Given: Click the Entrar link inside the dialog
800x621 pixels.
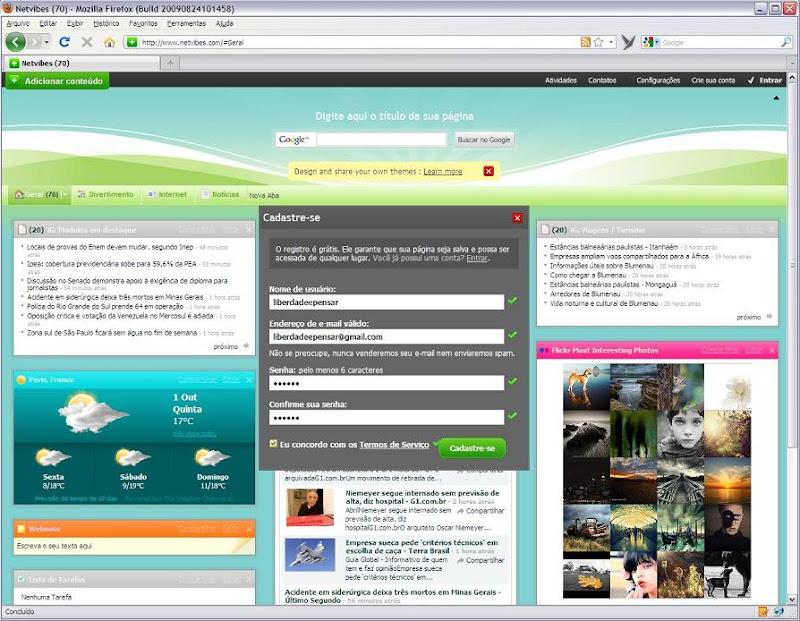Looking at the screenshot, I should (x=477, y=258).
